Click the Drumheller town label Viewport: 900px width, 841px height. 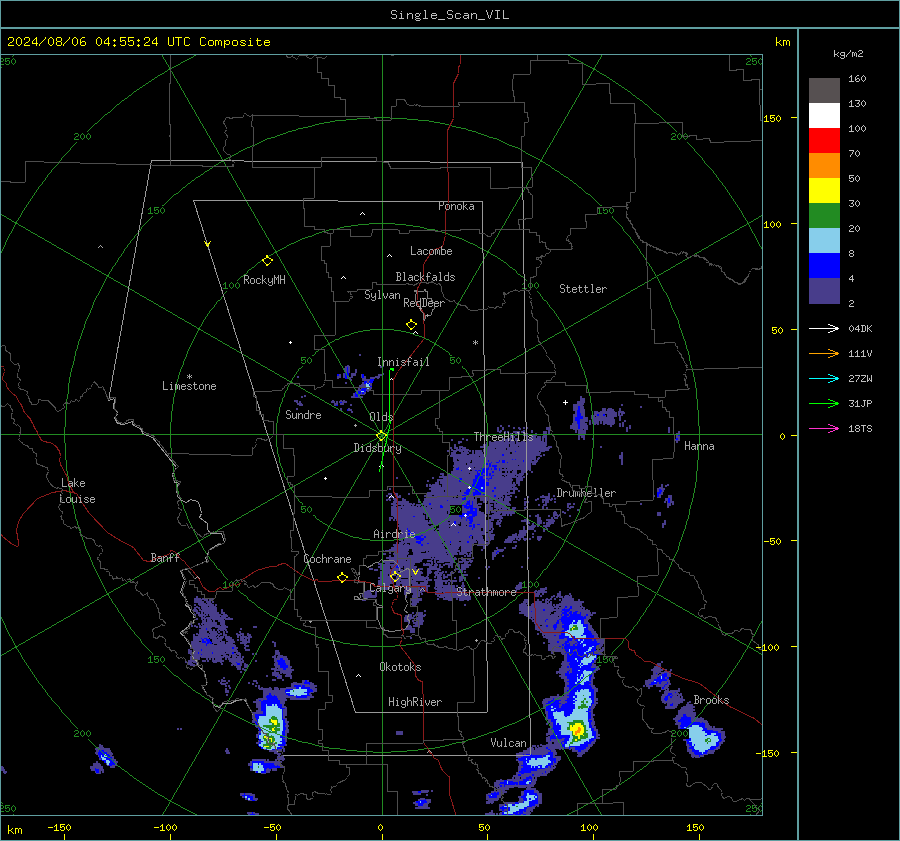586,493
